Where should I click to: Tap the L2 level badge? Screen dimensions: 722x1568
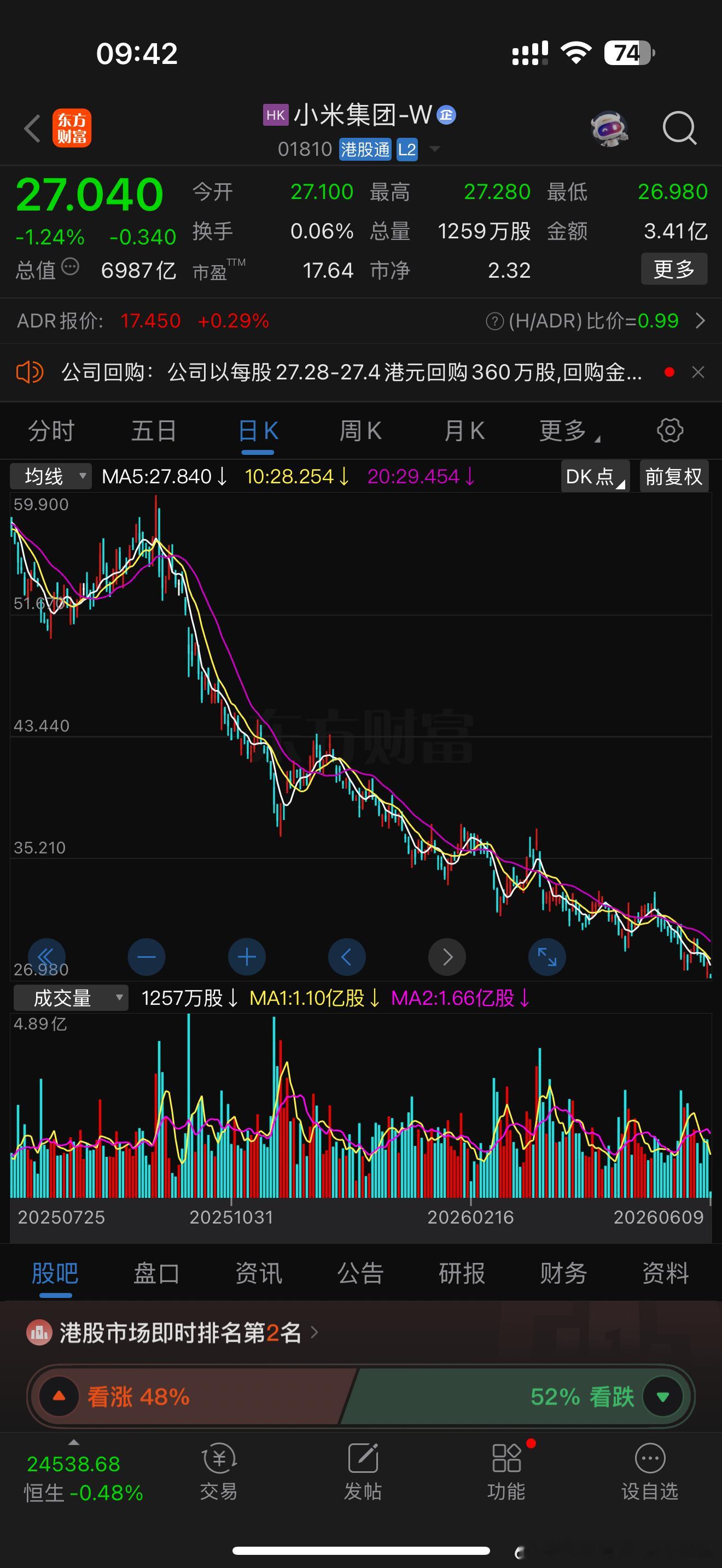(406, 149)
